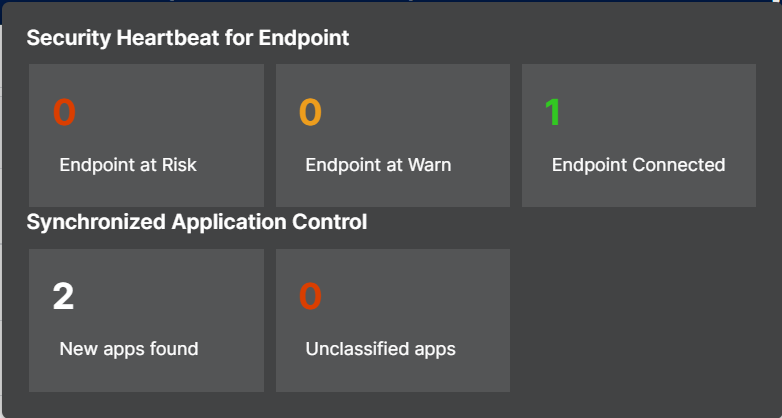
Task: Click the red zero count above Endpoint at Risk
Action: (64, 113)
